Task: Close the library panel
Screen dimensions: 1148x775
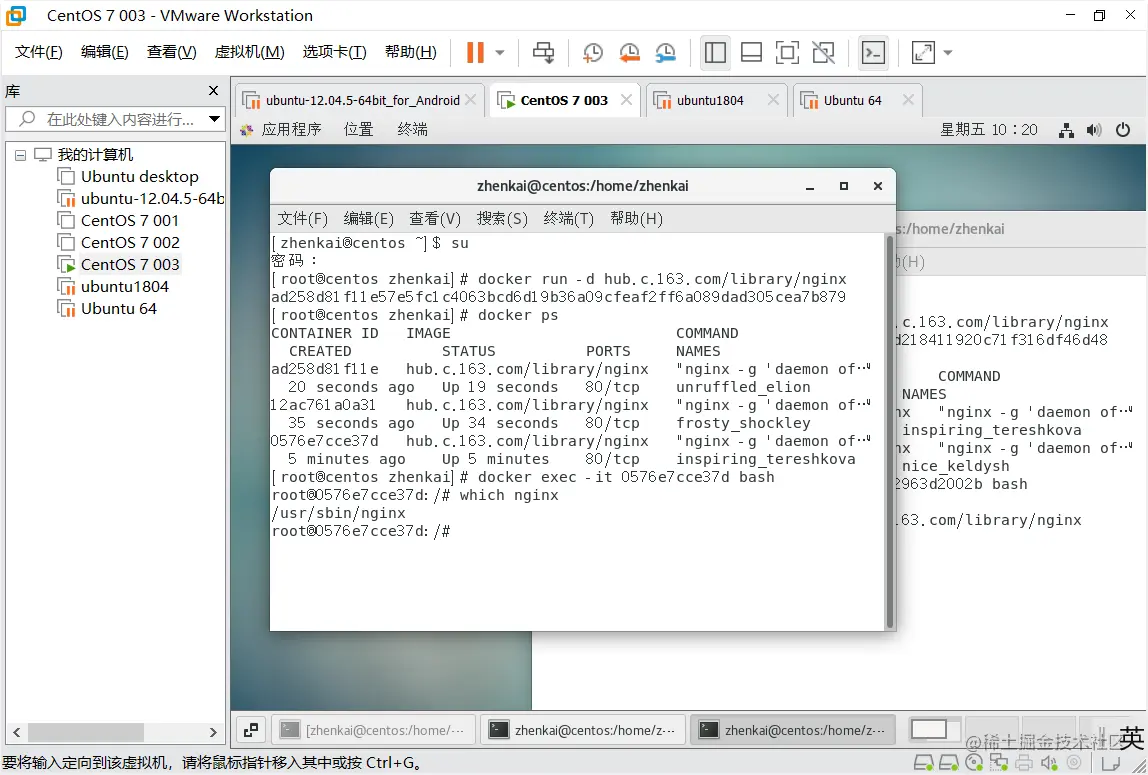Action: click(213, 91)
